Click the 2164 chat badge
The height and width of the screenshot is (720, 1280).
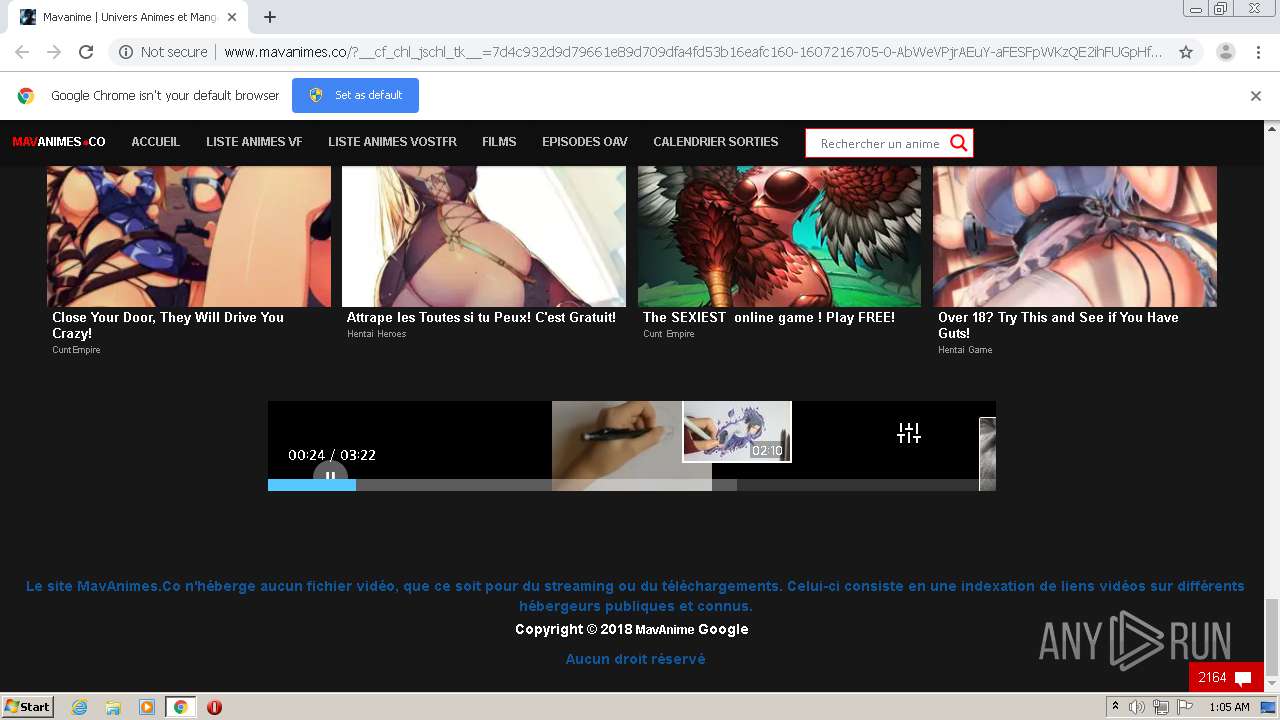pyautogui.click(x=1226, y=677)
